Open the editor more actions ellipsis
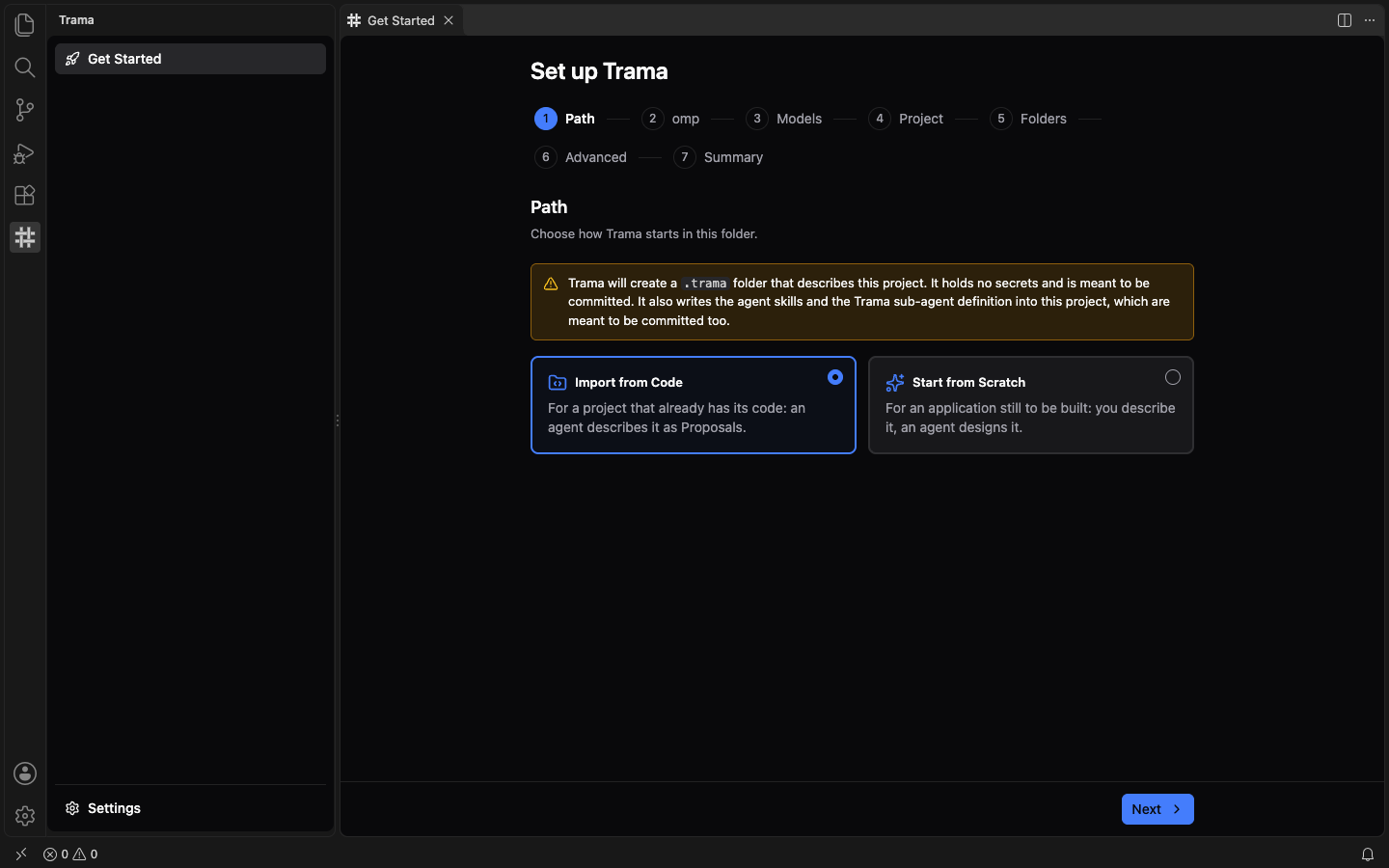 pos(1370,20)
